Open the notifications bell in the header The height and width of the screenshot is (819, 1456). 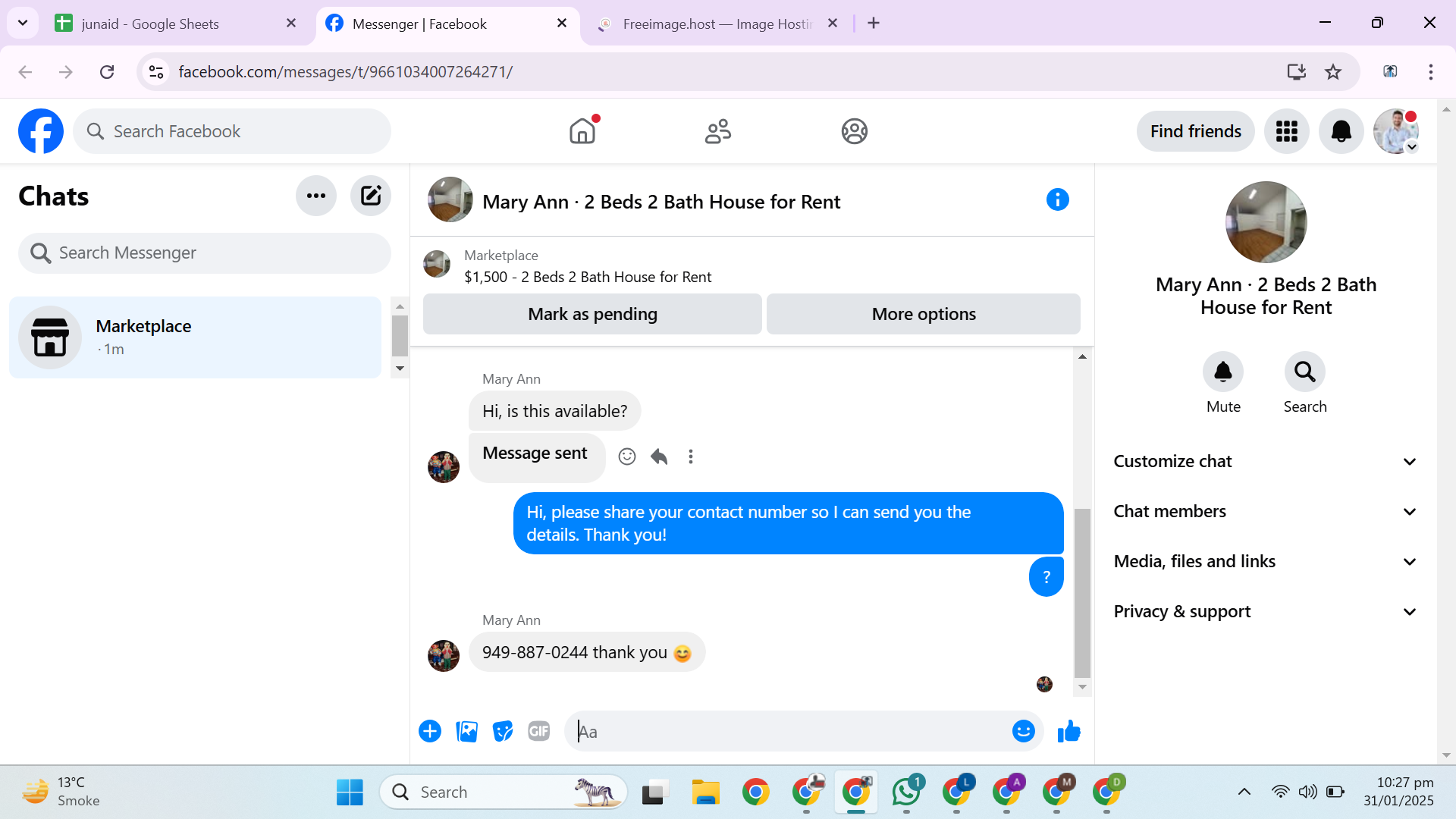pyautogui.click(x=1341, y=131)
